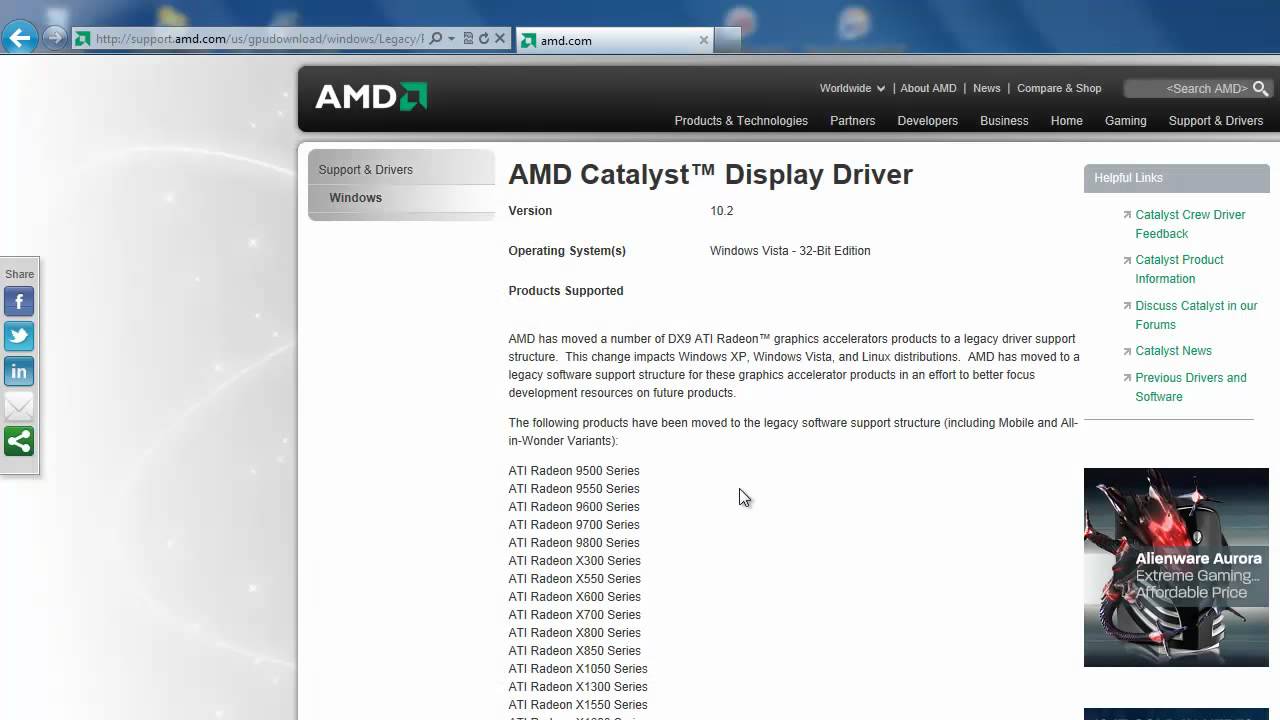
Task: Click the AMD logo
Action: [371, 96]
